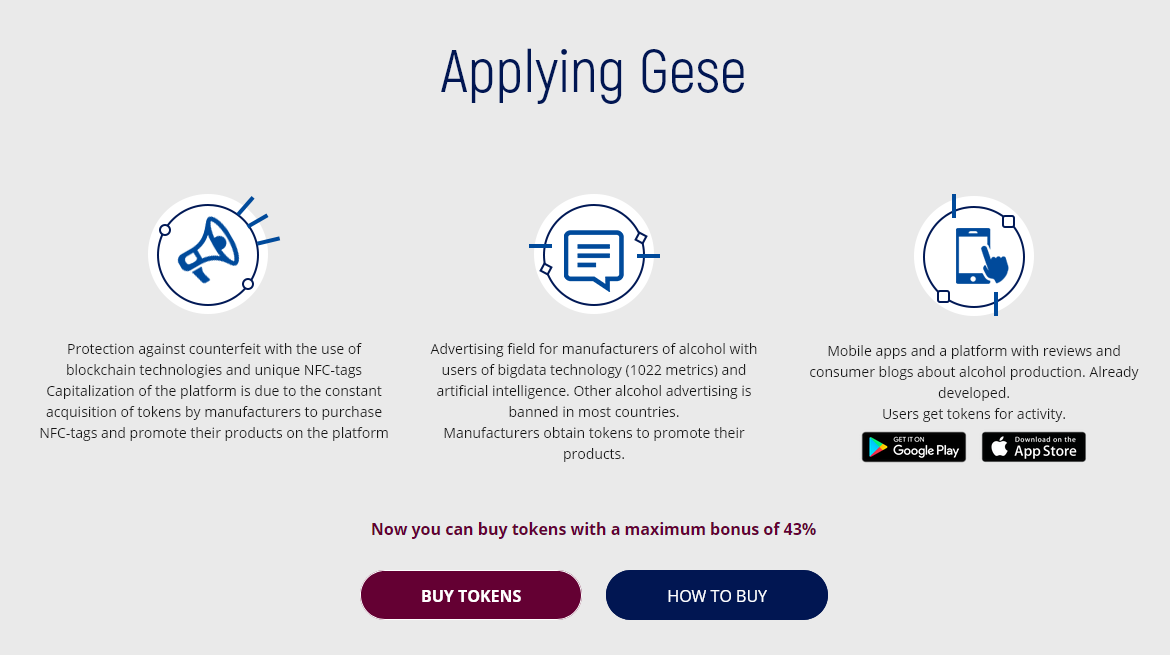Click the advertising field description paragraph

594,401
